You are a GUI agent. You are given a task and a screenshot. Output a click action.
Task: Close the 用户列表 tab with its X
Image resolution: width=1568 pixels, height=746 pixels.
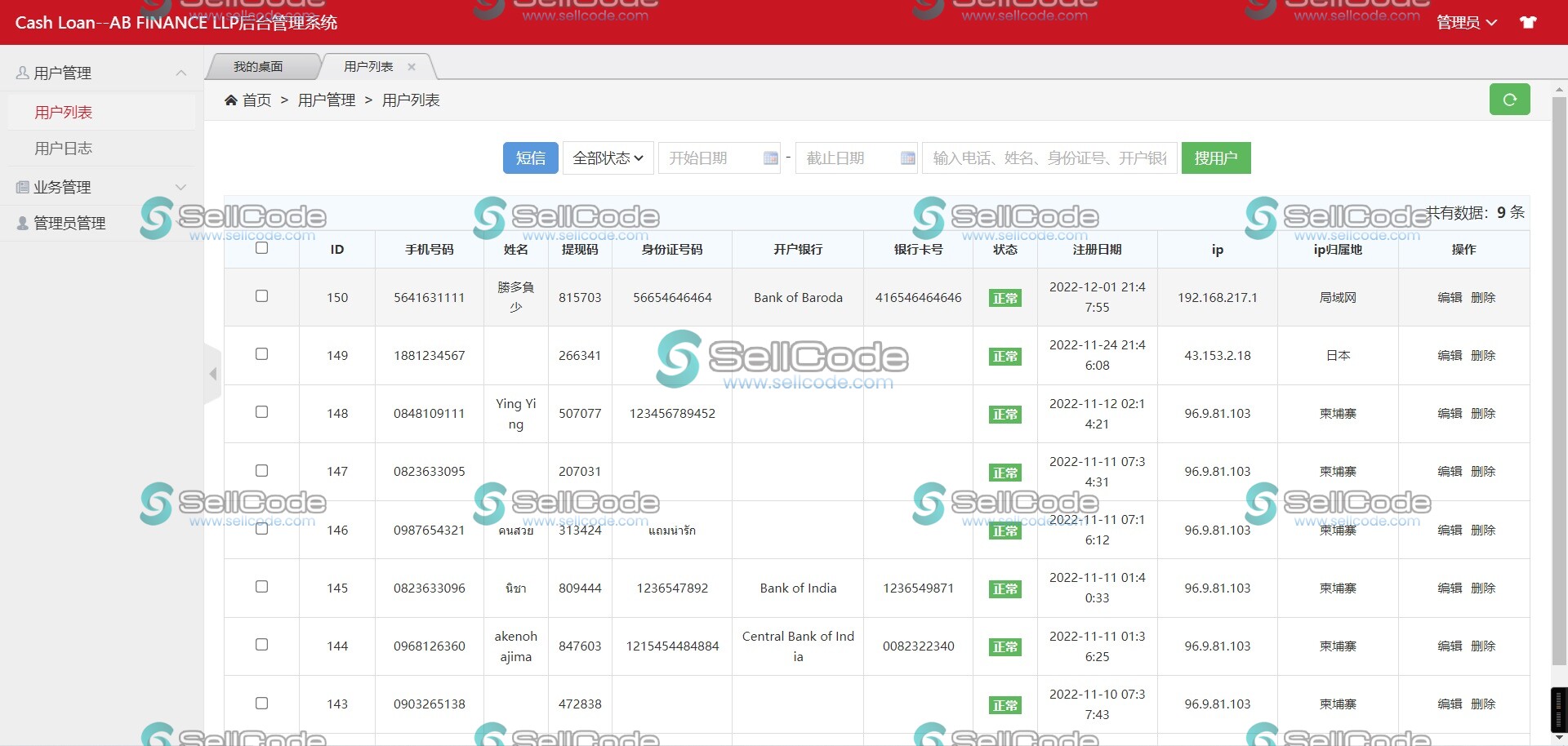[412, 67]
